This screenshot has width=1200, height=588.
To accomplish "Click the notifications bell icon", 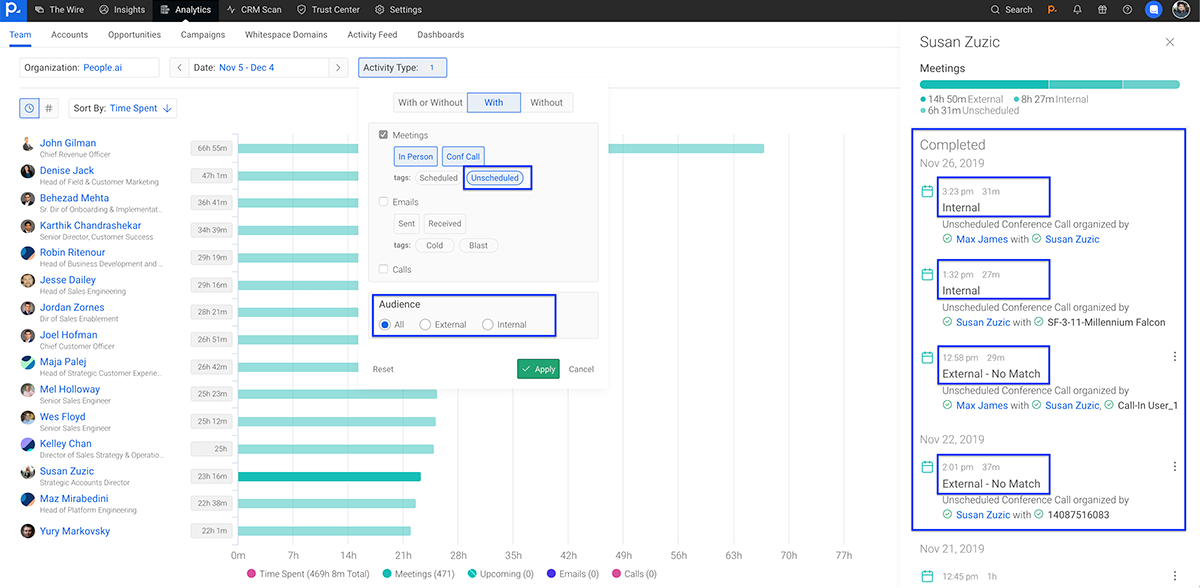I will [1077, 10].
